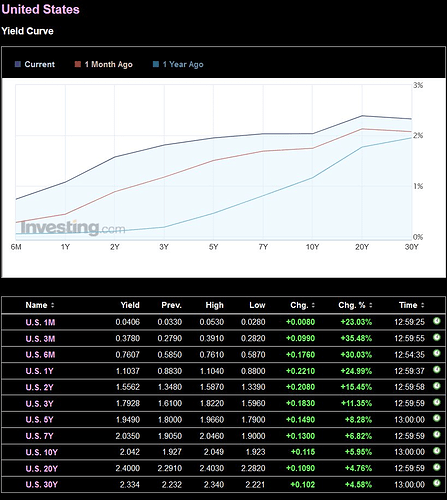Click the U.S. 6M change value +0.1760
This screenshot has width=447, height=500.
click(300, 354)
